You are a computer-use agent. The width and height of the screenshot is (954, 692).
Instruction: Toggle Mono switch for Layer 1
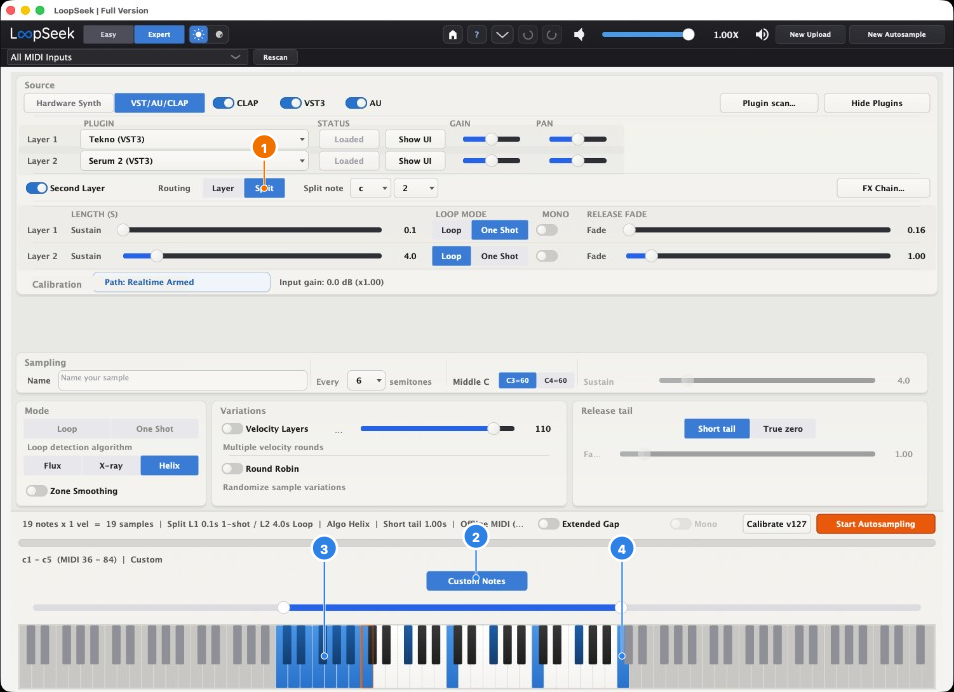547,230
